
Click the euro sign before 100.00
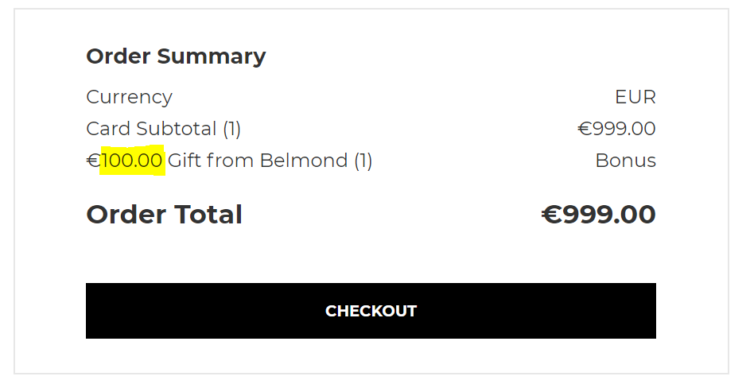click(x=93, y=160)
